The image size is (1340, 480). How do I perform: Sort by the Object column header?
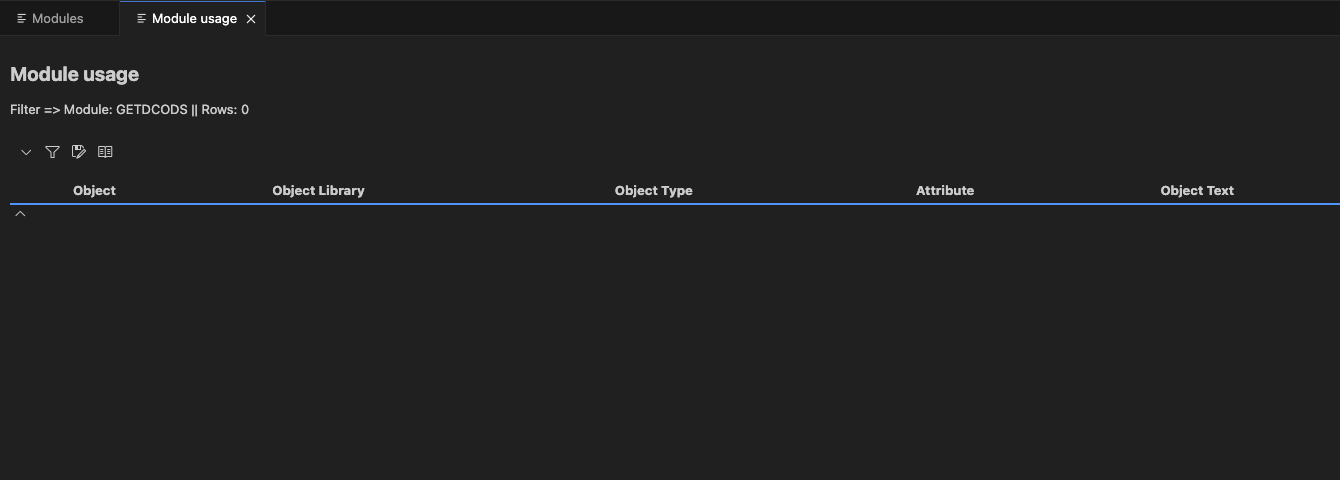coord(94,190)
